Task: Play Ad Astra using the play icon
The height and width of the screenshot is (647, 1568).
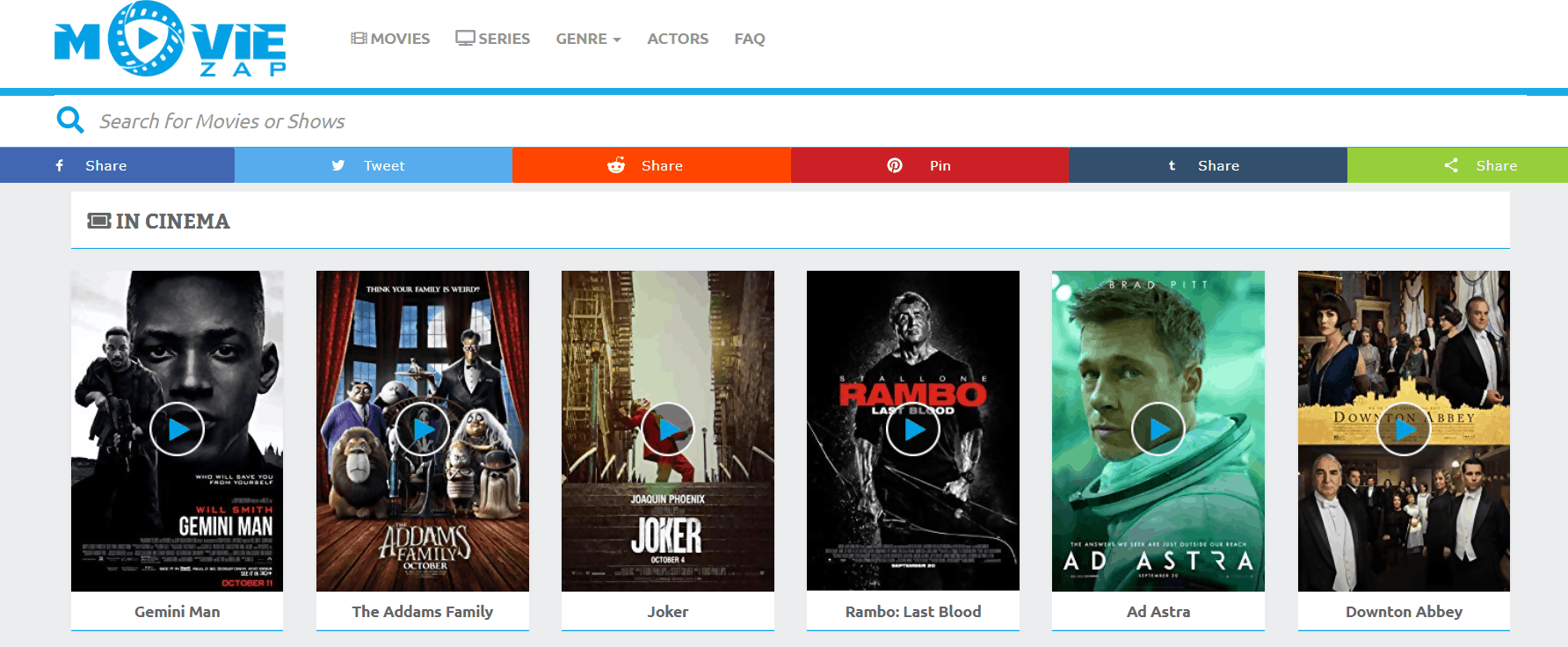Action: click(x=1158, y=429)
